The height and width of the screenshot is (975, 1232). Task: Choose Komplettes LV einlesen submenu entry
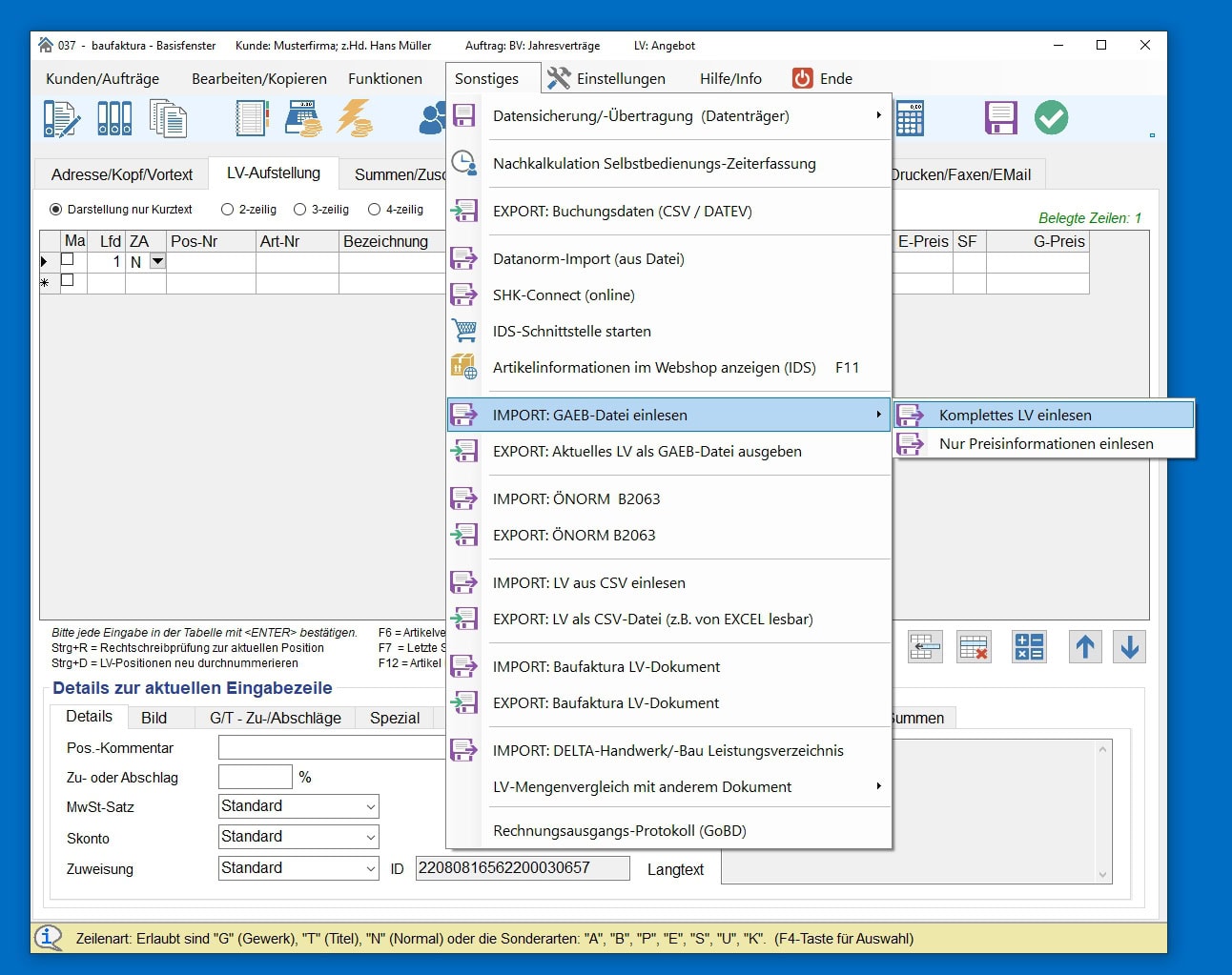coord(1015,415)
